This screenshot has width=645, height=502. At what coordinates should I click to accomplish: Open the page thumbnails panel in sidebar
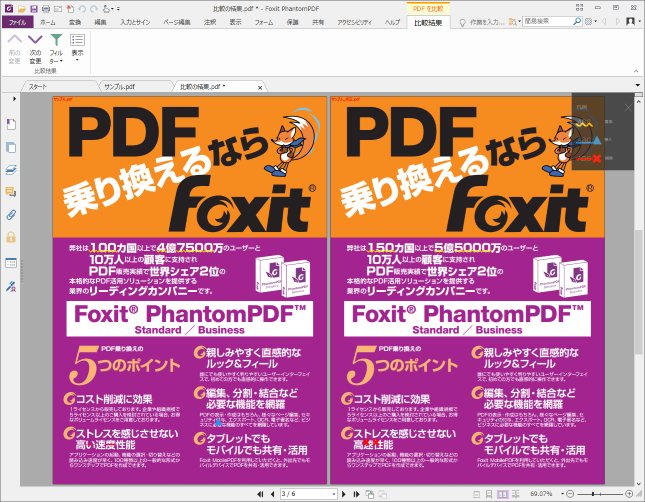click(11, 147)
